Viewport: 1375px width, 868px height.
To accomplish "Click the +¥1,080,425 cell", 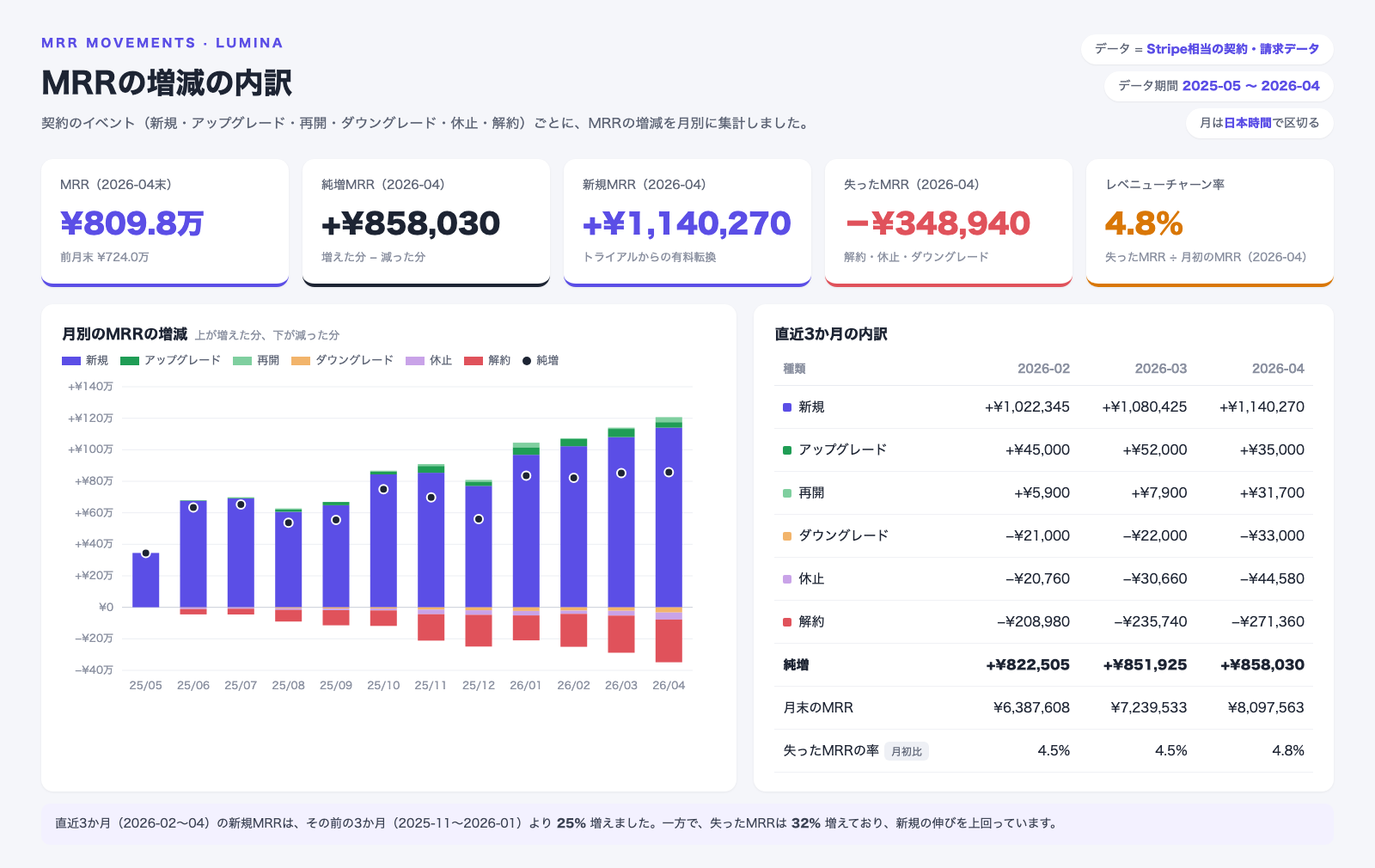I will pyautogui.click(x=1145, y=407).
